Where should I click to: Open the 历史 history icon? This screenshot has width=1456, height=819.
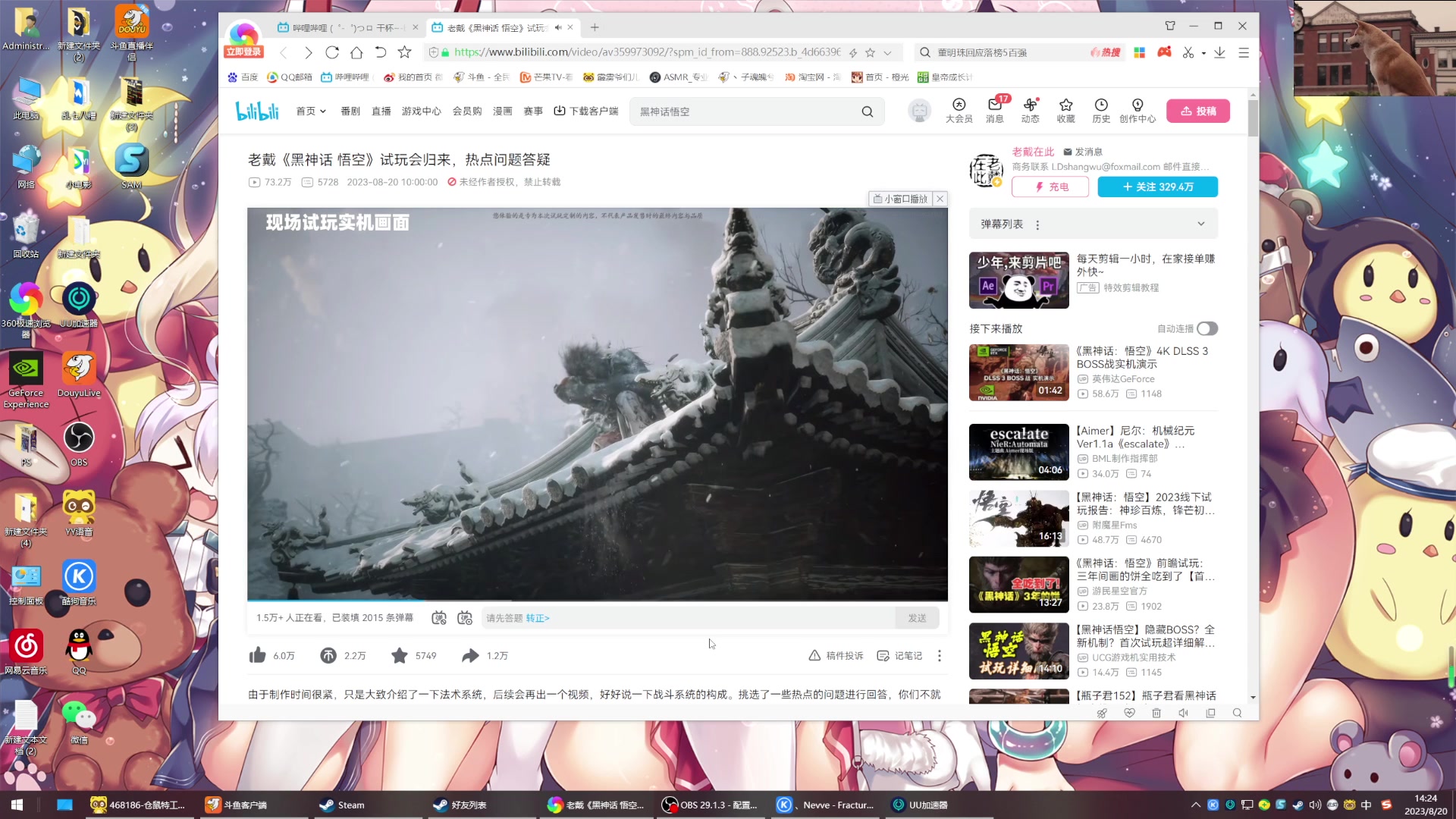coord(1101,111)
